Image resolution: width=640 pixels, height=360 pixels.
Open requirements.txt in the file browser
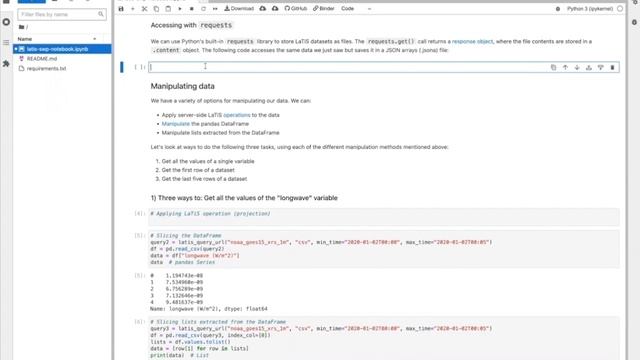(x=46, y=69)
